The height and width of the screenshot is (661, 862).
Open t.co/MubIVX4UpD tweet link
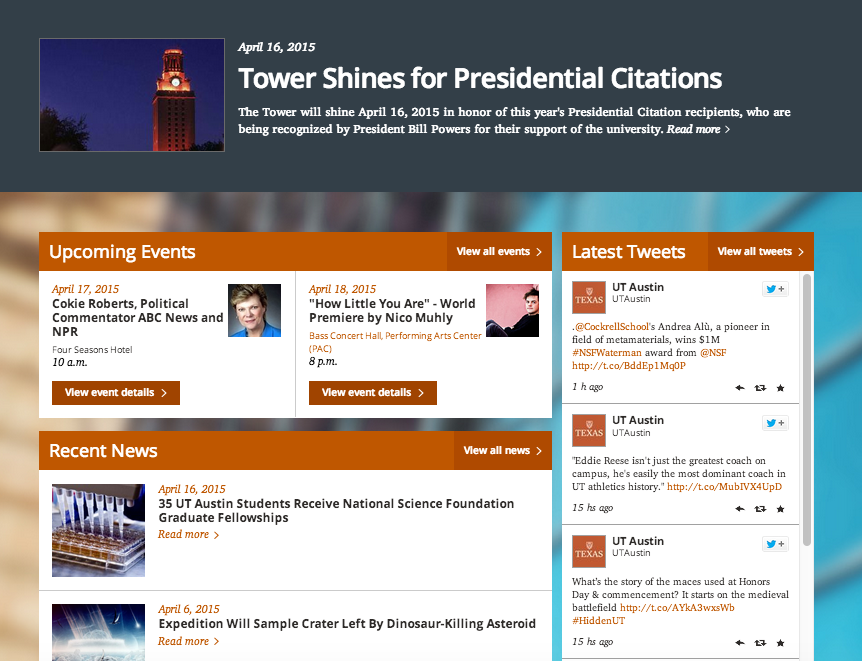[x=724, y=487]
